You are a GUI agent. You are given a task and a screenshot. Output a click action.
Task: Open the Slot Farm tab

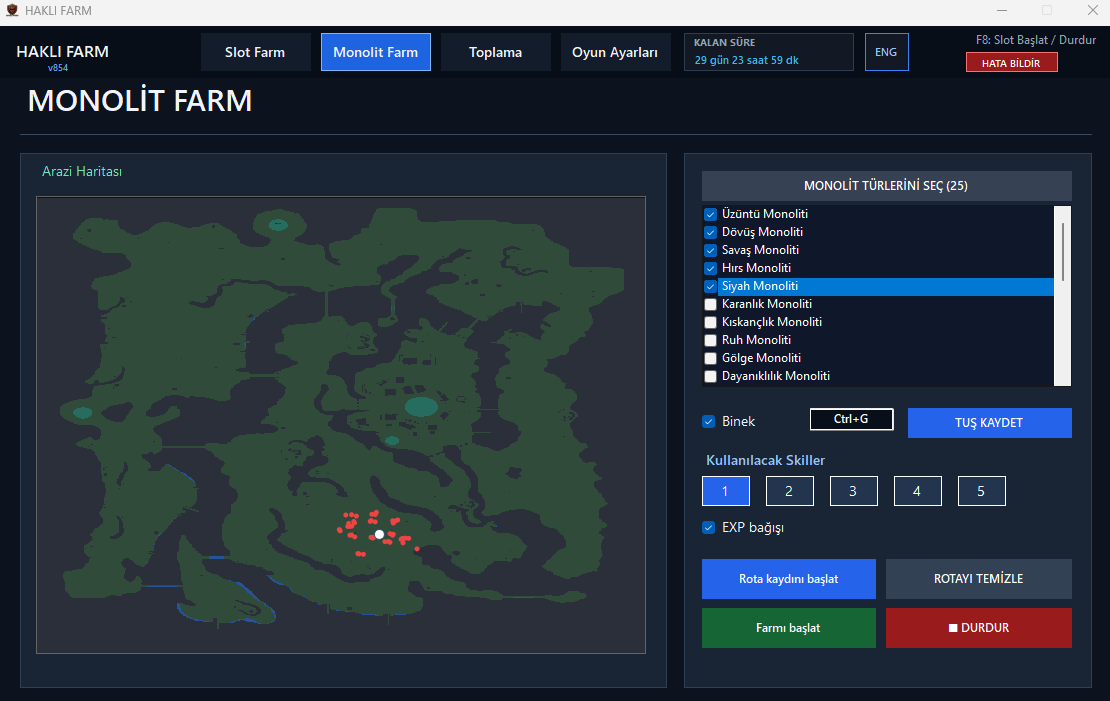click(255, 52)
